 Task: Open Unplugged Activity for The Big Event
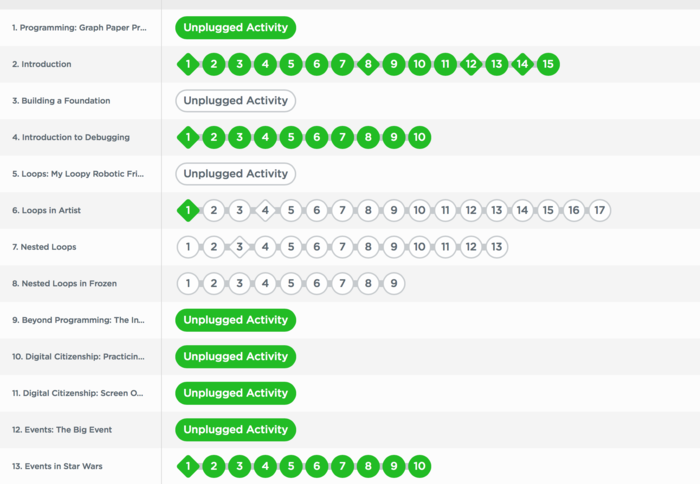pyautogui.click(x=235, y=430)
